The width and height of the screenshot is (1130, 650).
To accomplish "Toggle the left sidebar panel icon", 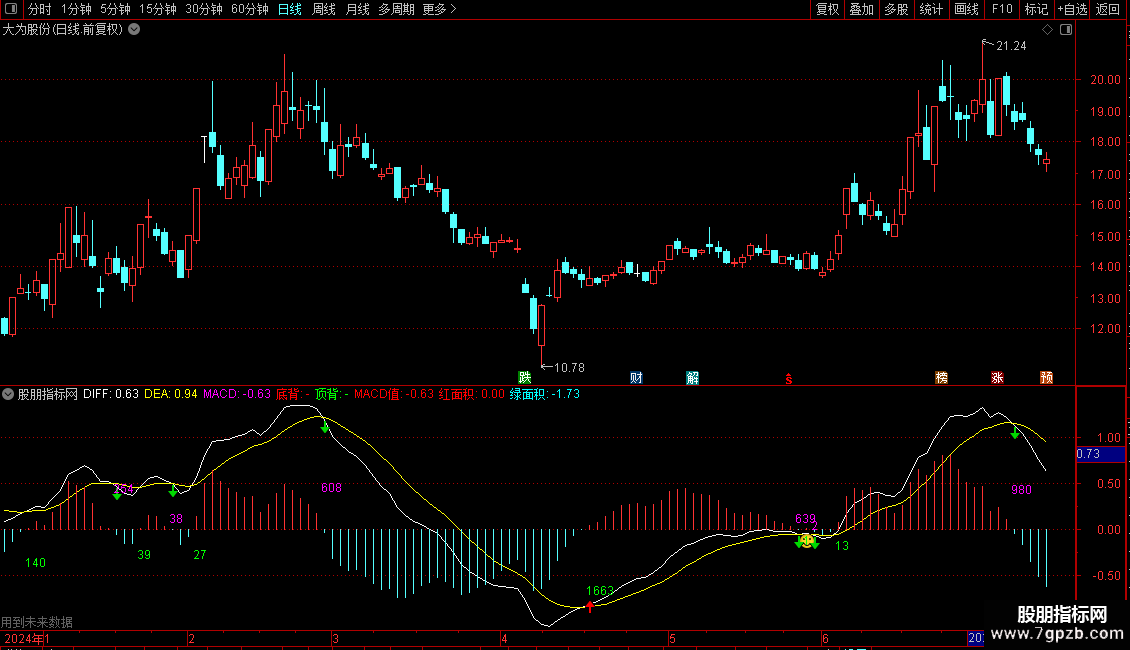I will point(11,9).
